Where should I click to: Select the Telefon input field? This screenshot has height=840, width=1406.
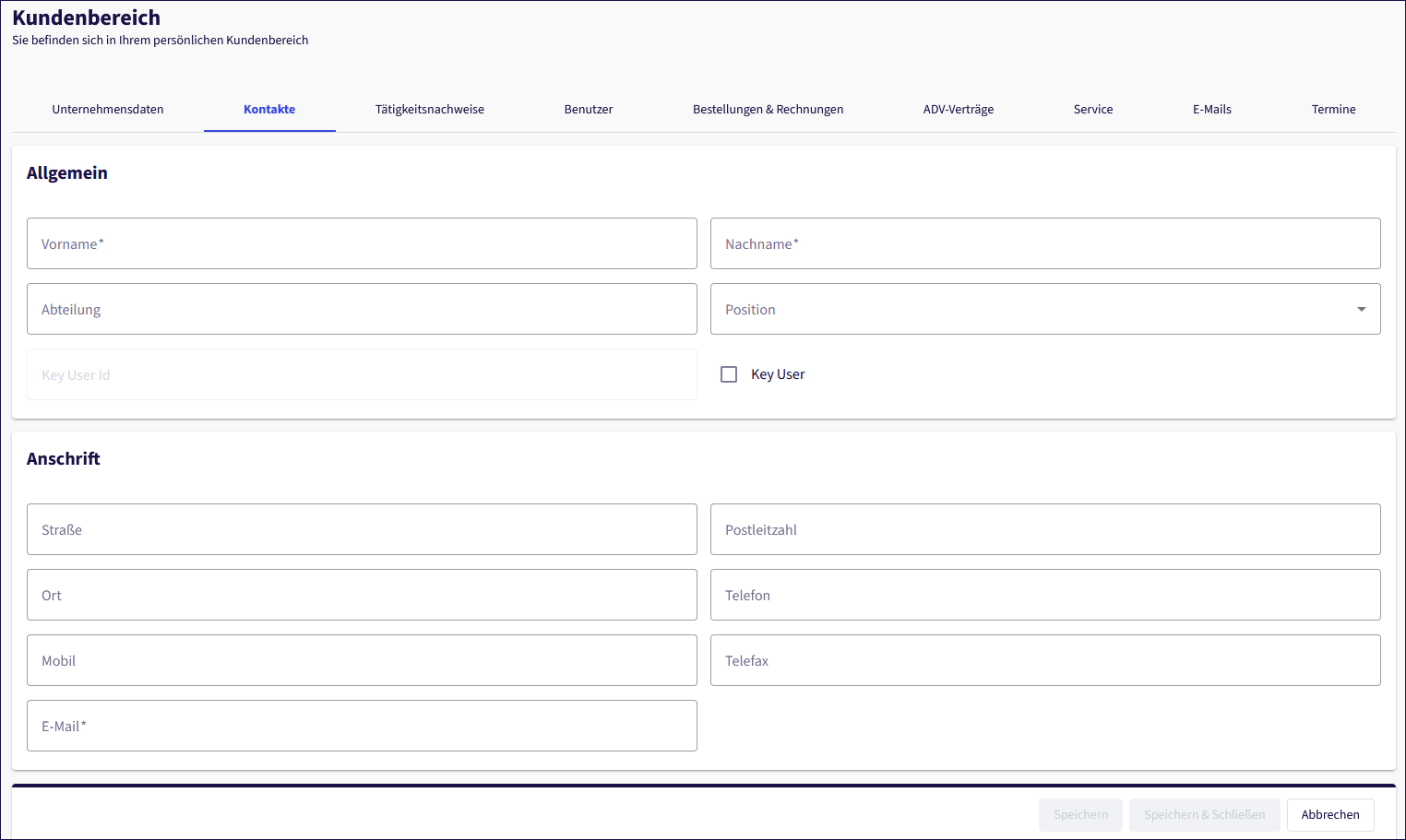click(x=1044, y=595)
